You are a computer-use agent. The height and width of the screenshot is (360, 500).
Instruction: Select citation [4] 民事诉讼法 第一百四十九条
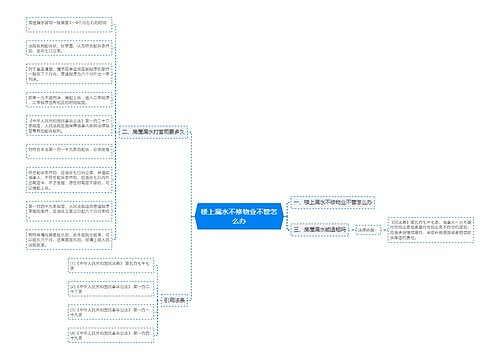[111, 335]
